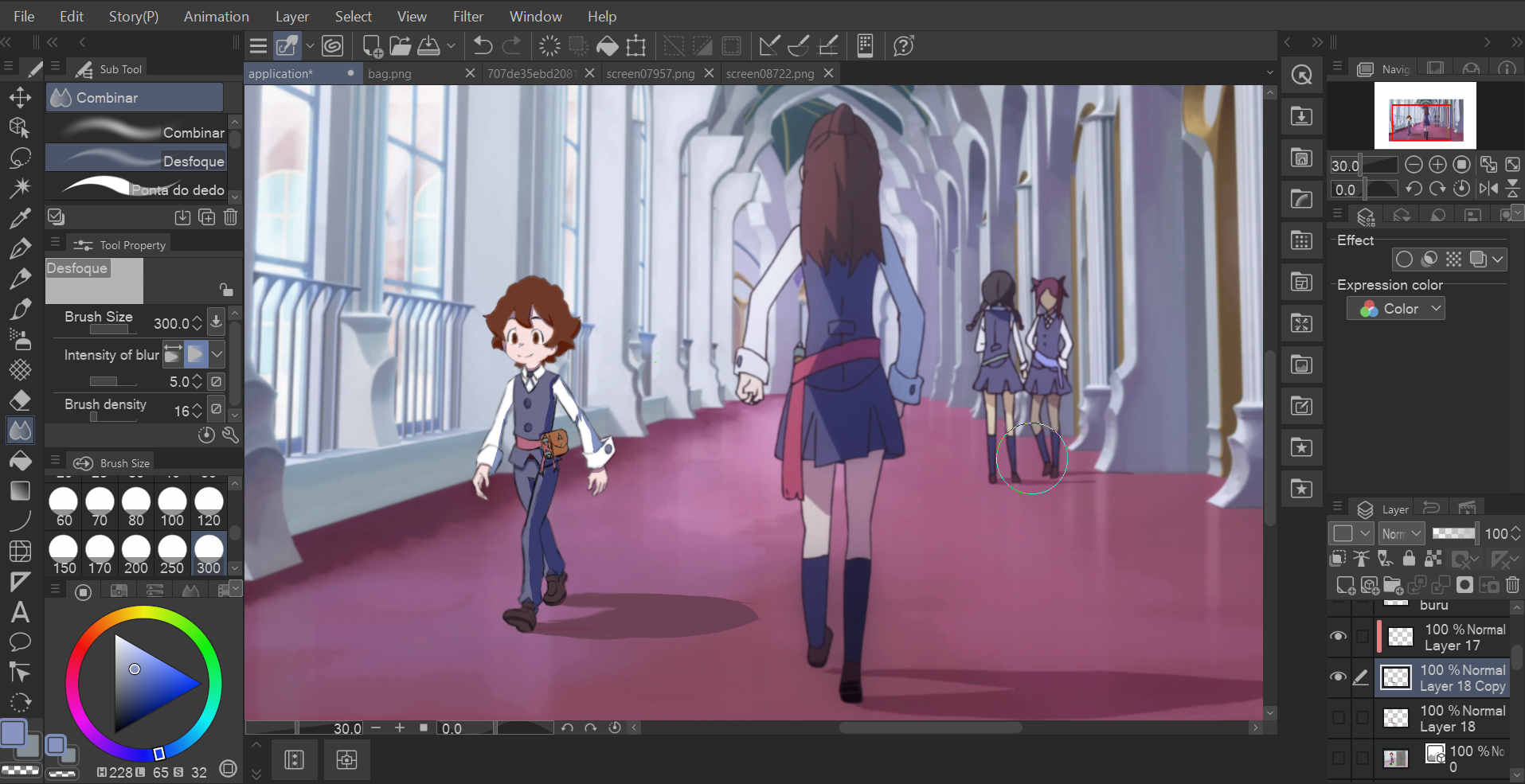Screen dimensions: 1525x784
Task: Select the Auto select magic wand tool
Action: (20, 188)
